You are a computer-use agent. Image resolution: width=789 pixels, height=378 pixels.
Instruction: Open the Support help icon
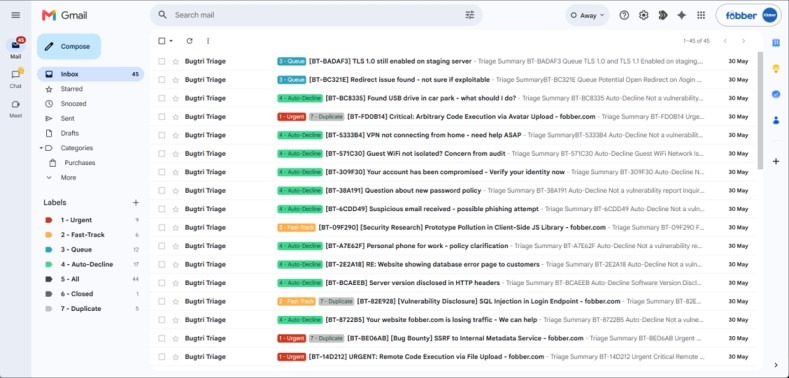pyautogui.click(x=624, y=15)
